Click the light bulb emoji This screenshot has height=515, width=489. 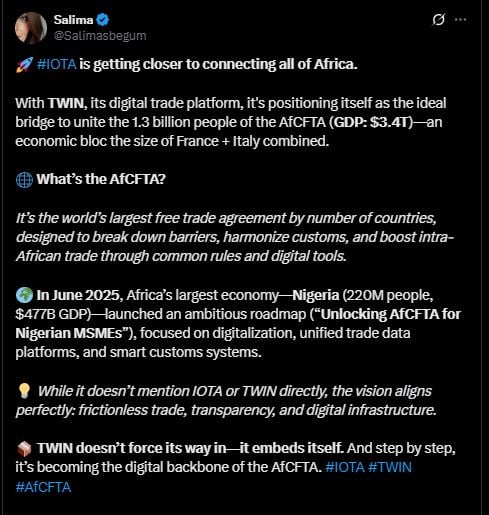24,391
